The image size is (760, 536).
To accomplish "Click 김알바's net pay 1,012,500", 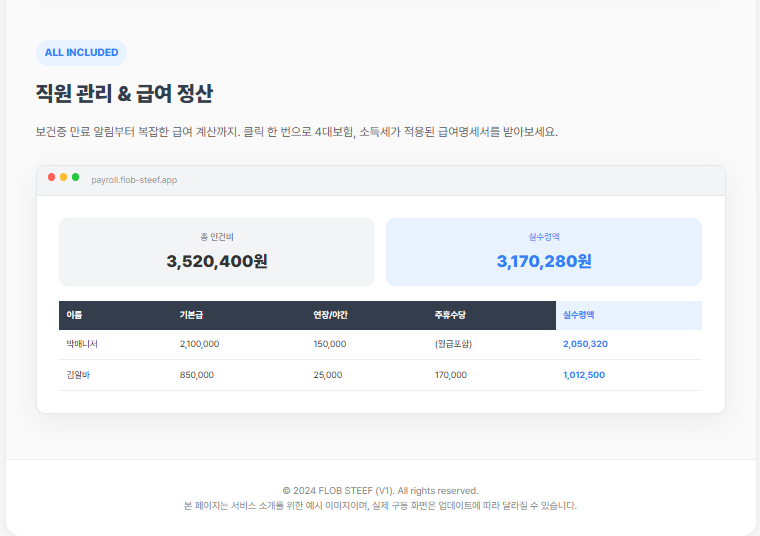I will click(584, 375).
